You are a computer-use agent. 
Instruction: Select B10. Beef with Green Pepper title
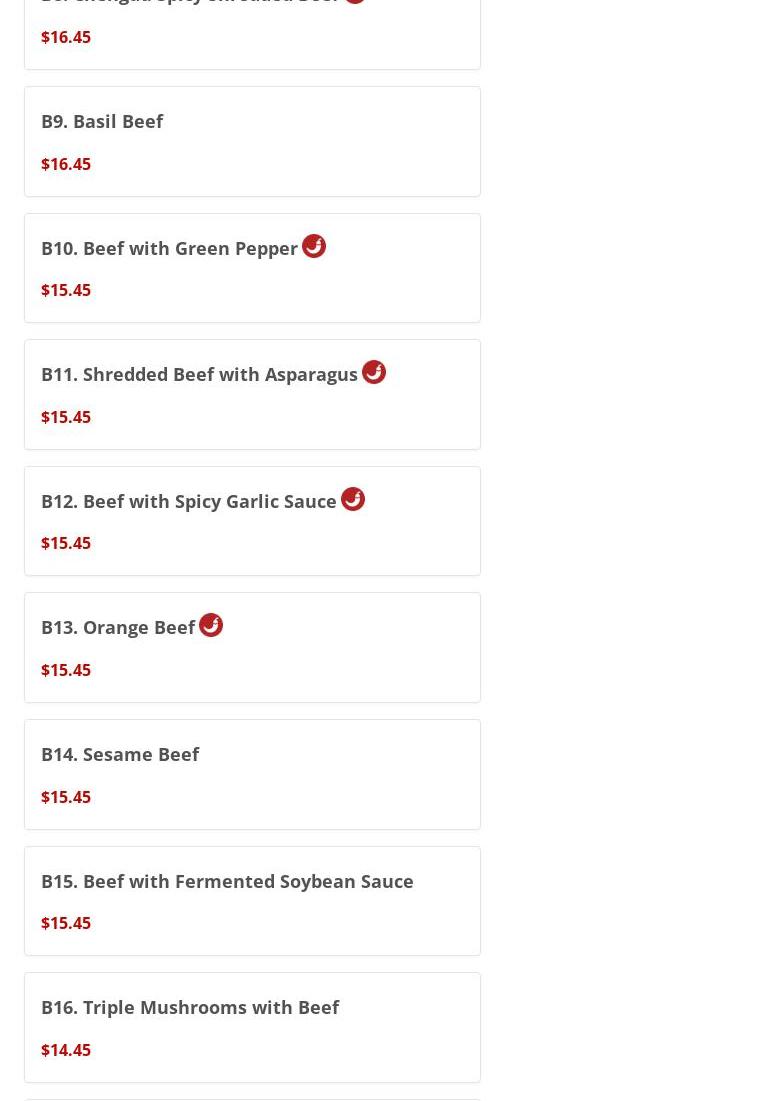point(169,248)
